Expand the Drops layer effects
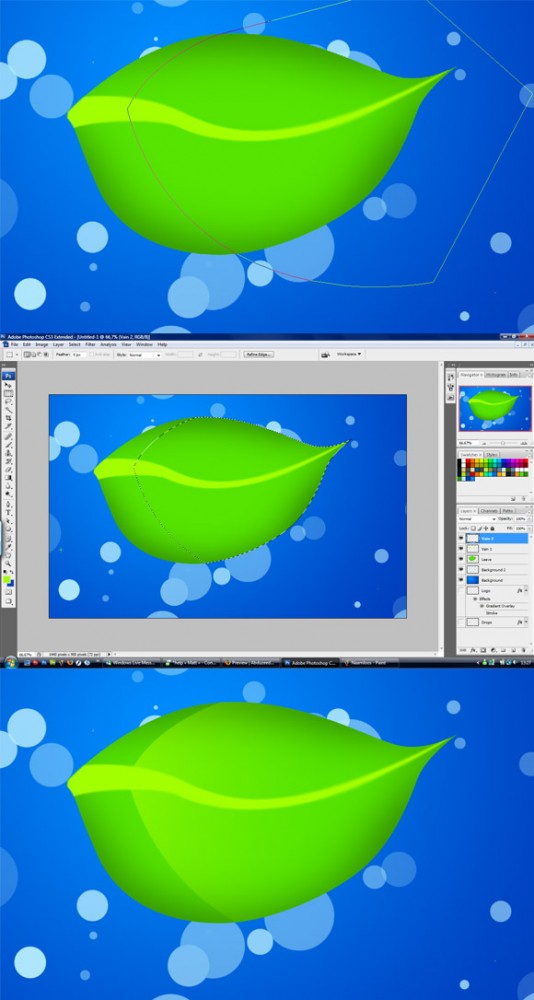Image resolution: width=534 pixels, height=1000 pixels. (526, 622)
